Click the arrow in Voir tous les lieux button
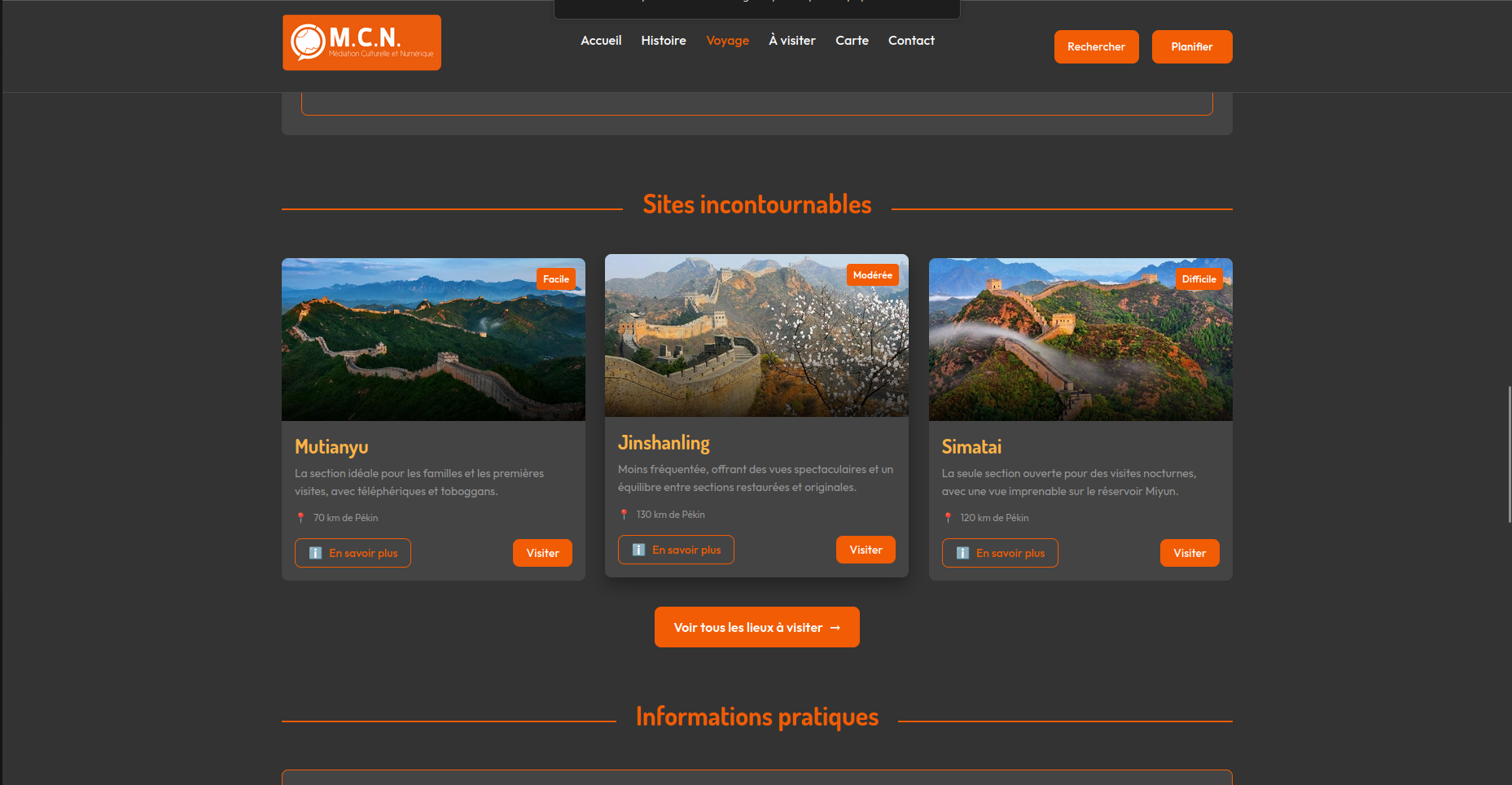 (x=835, y=628)
